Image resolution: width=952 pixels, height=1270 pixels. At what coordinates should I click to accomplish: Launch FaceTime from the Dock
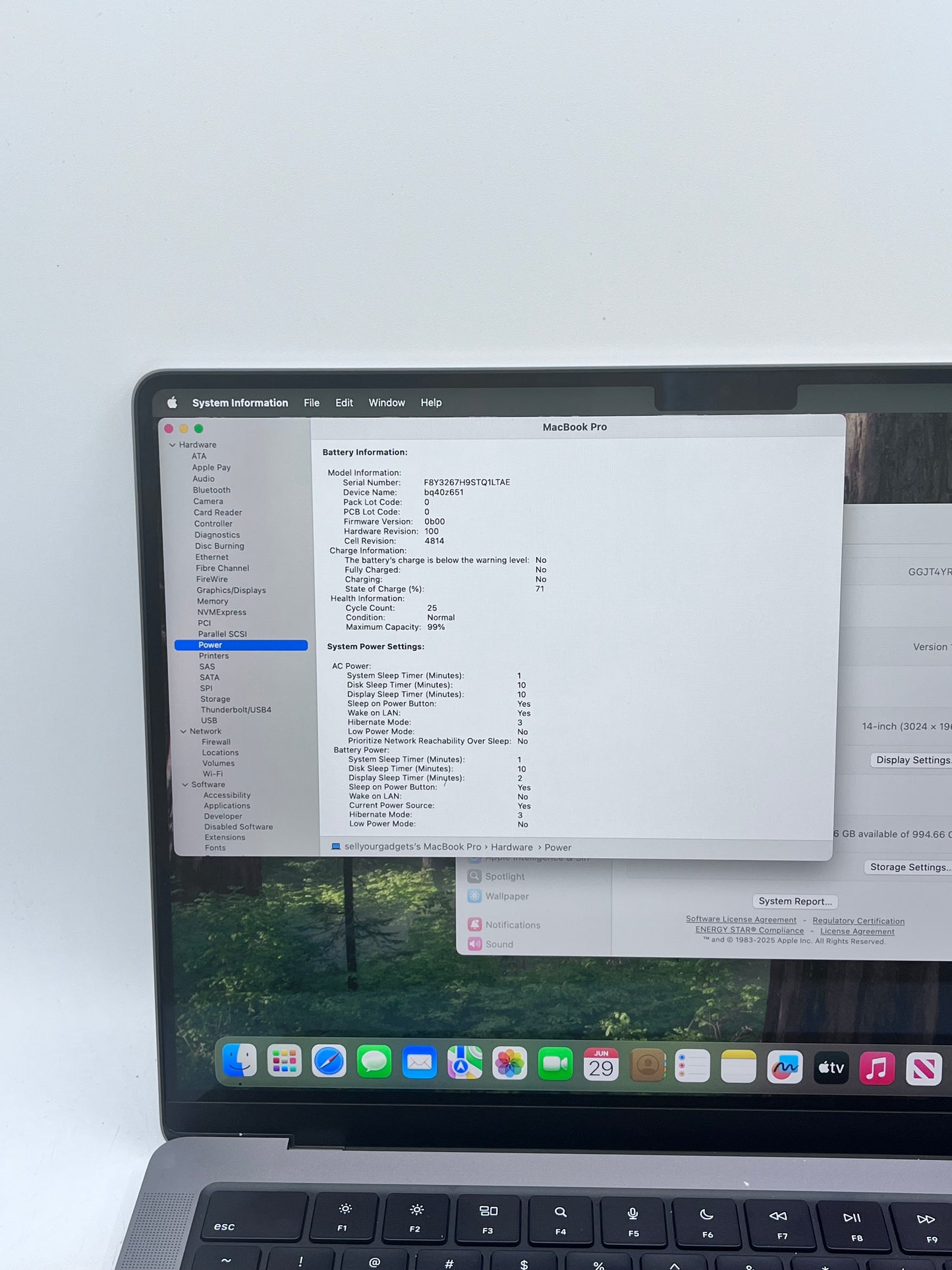[555, 1064]
